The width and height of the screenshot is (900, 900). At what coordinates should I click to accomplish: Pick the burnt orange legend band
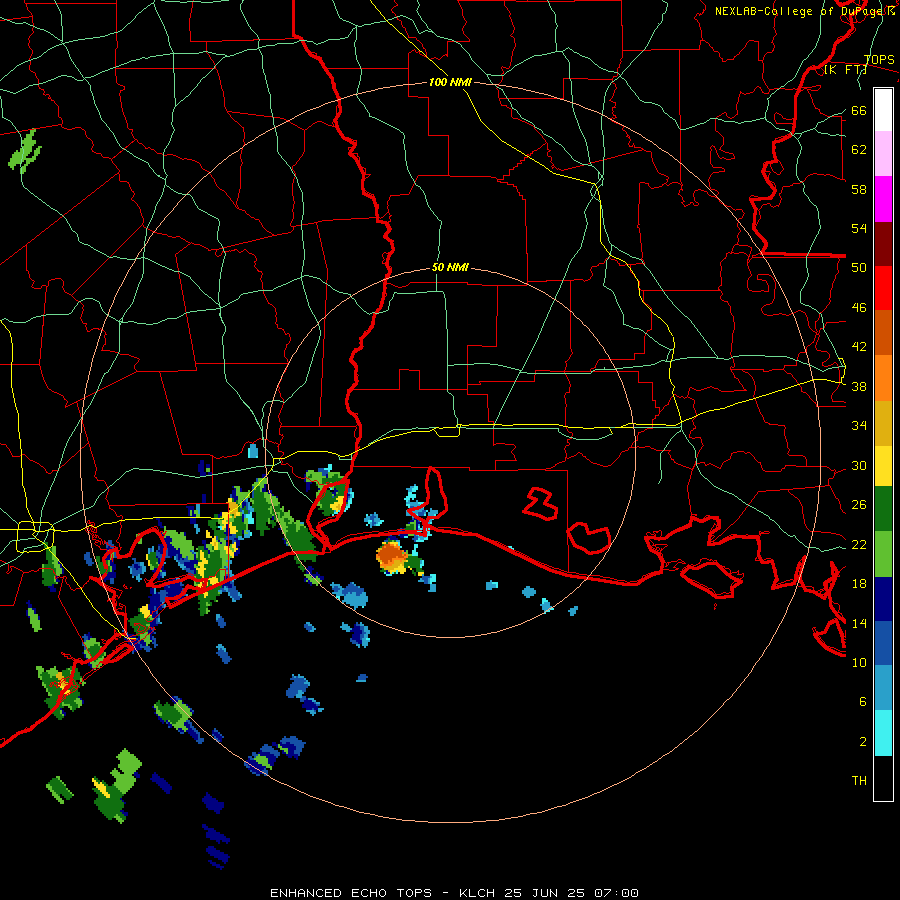[883, 333]
